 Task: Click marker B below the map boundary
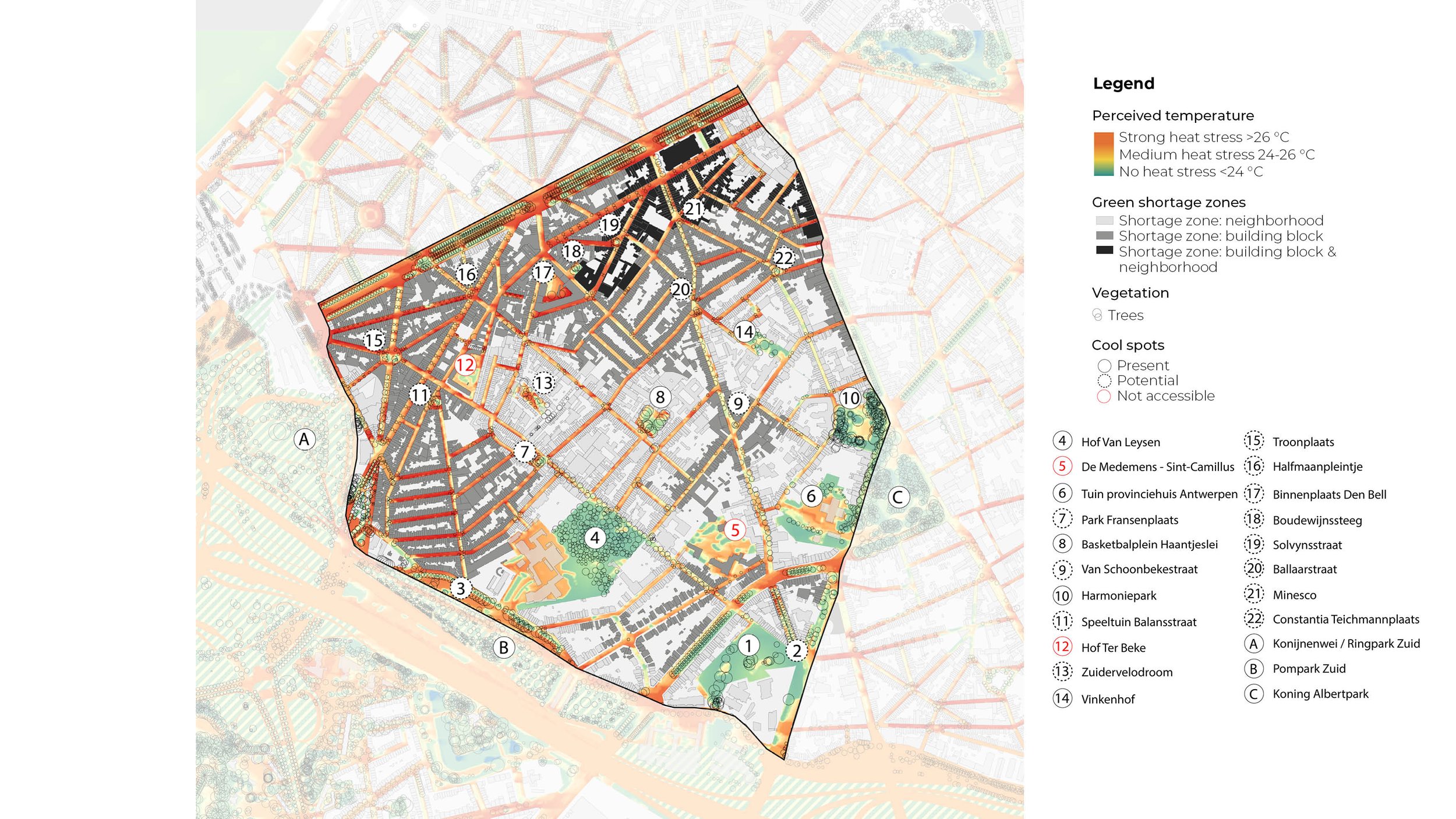(504, 647)
